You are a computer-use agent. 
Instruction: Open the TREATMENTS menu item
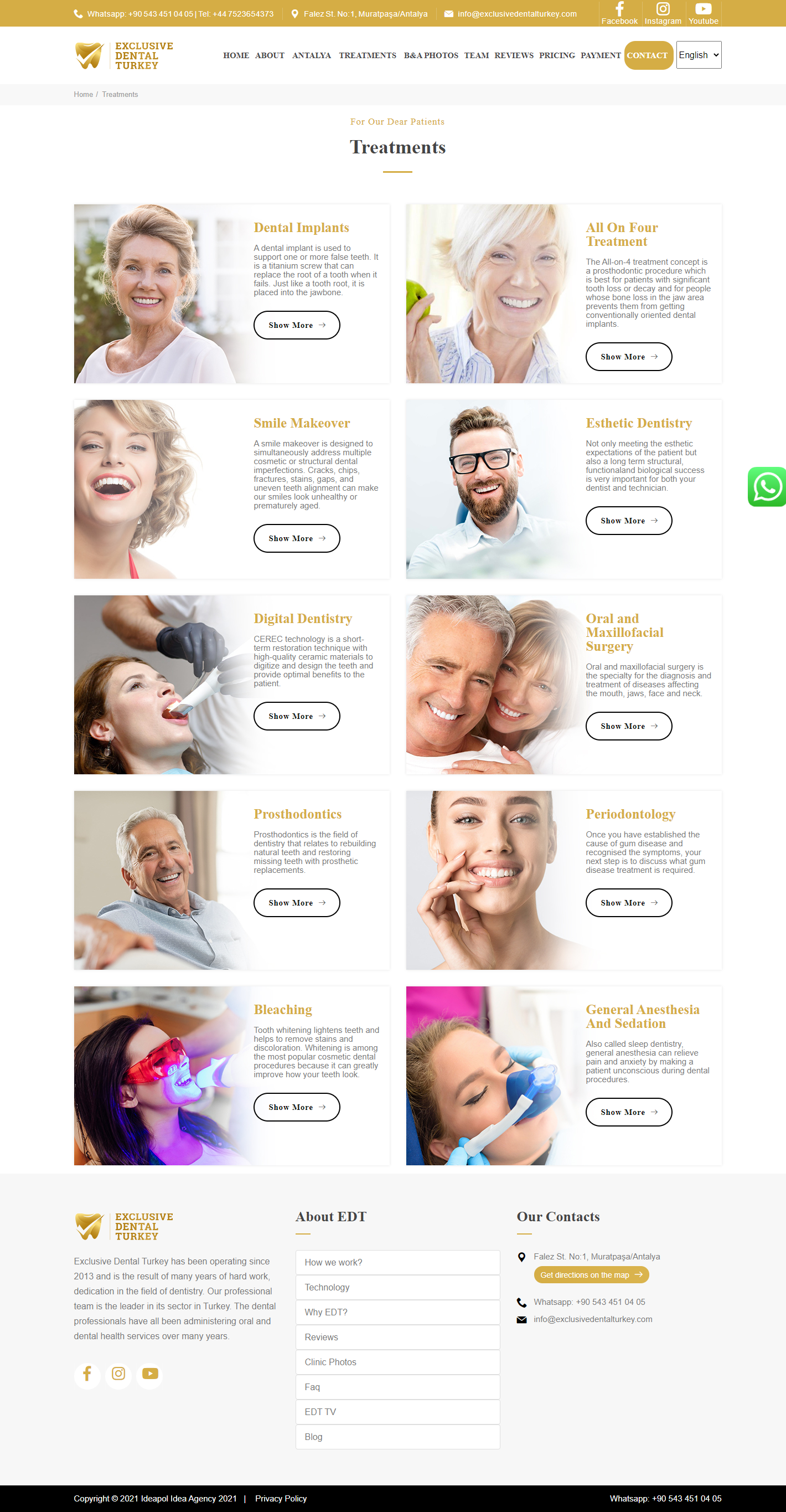pyautogui.click(x=367, y=55)
